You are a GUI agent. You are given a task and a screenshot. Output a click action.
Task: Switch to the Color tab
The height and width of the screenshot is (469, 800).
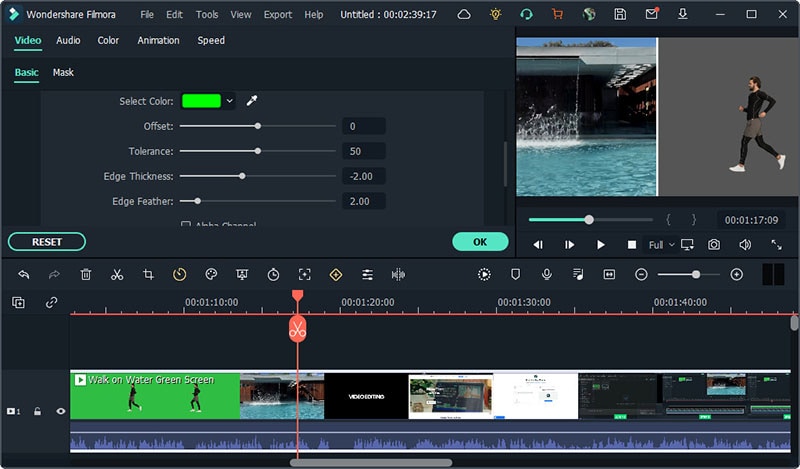[x=108, y=40]
